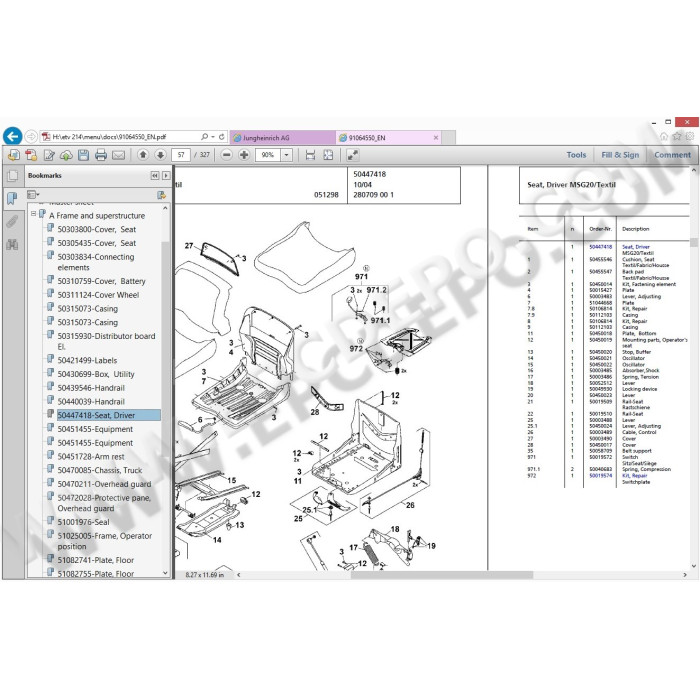Collapse Bookmarks panel with double-arrow button
The height and width of the screenshot is (700, 700).
(x=155, y=175)
